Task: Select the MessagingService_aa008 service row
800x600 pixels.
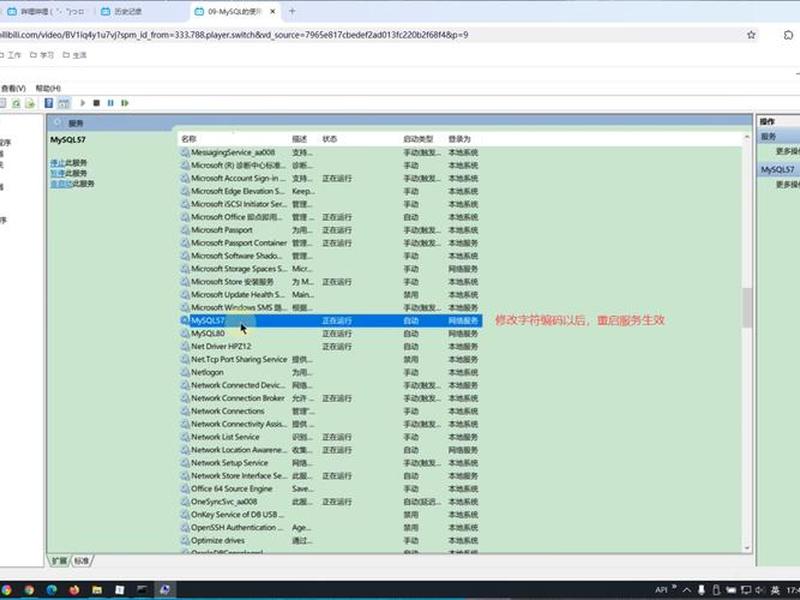Action: pyautogui.click(x=331, y=152)
